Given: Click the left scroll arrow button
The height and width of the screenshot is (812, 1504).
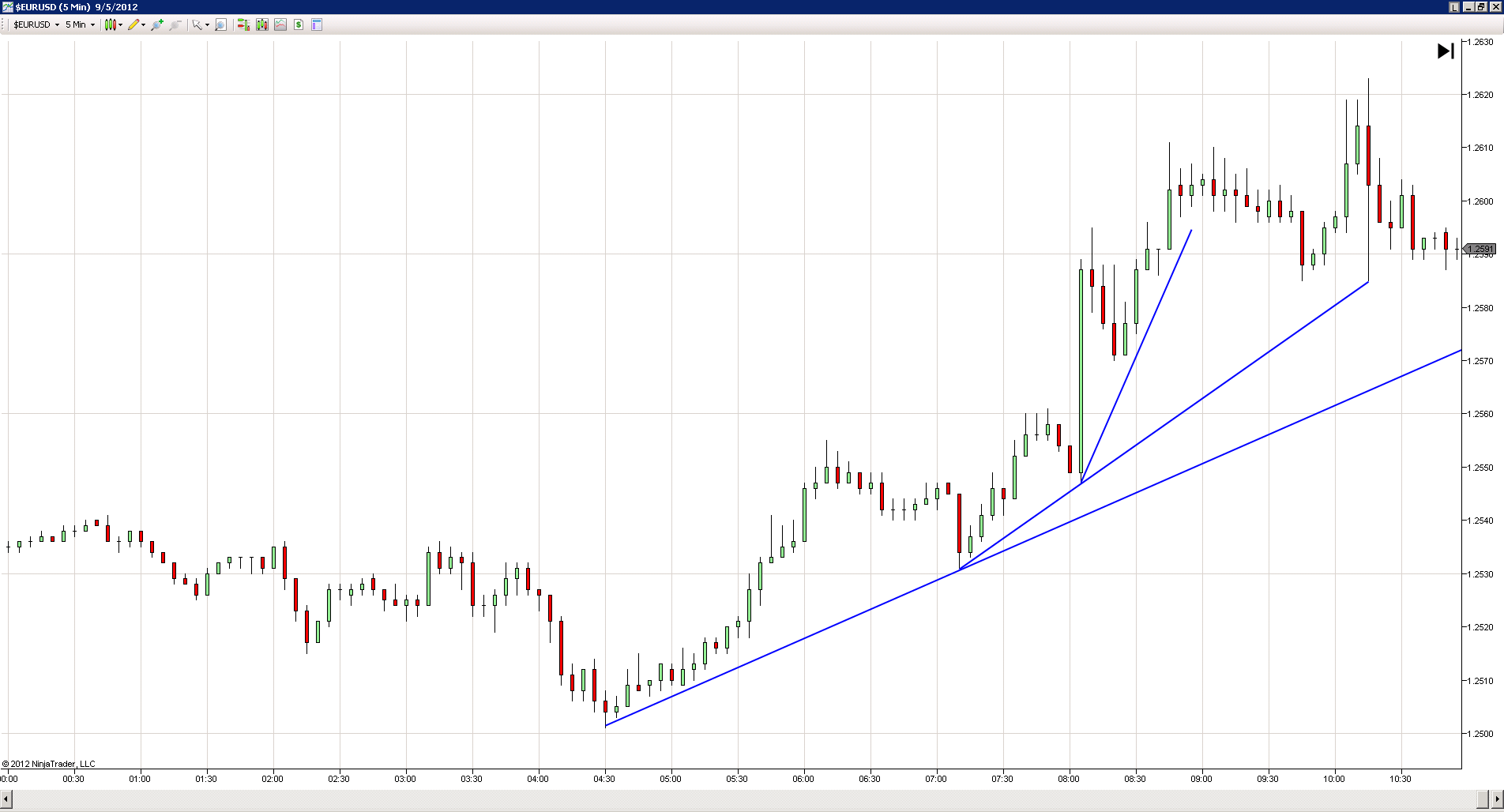Looking at the screenshot, I should click(6, 799).
